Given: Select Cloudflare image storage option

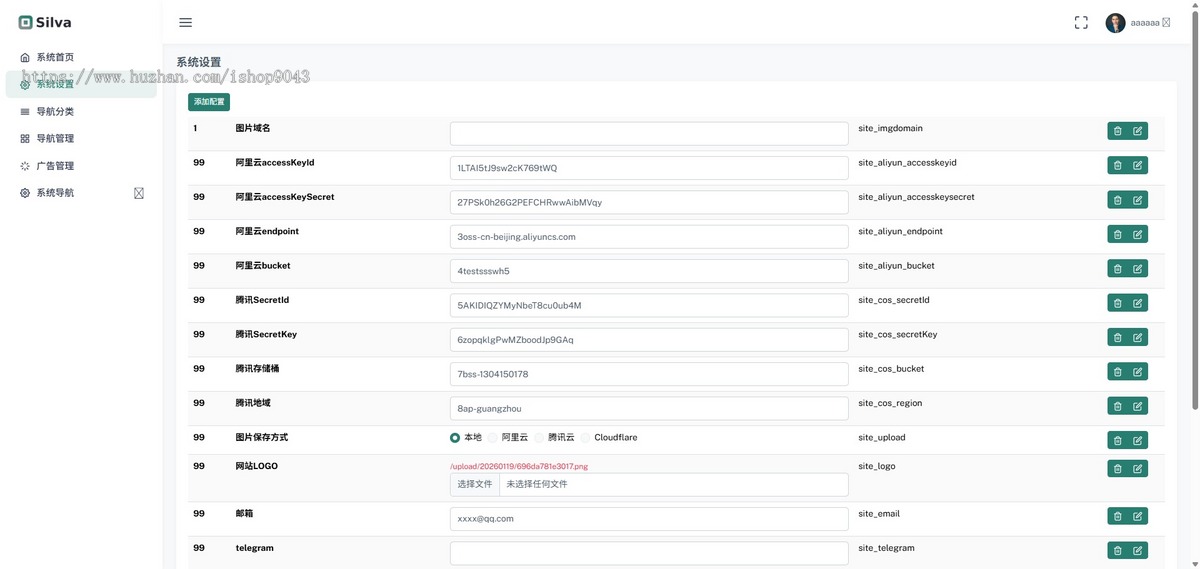Looking at the screenshot, I should point(586,438).
